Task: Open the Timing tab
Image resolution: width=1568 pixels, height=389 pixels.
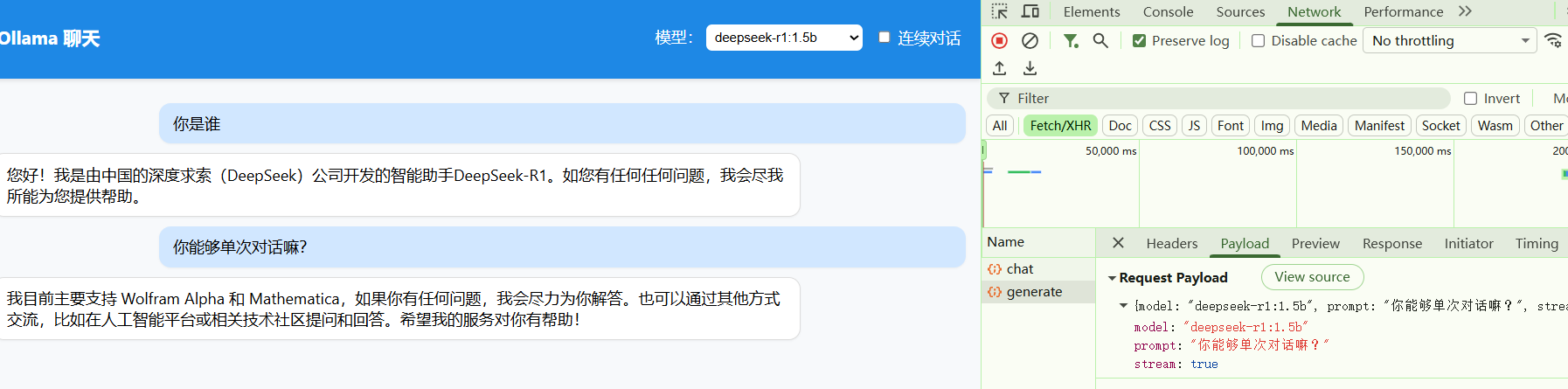Action: click(1537, 243)
